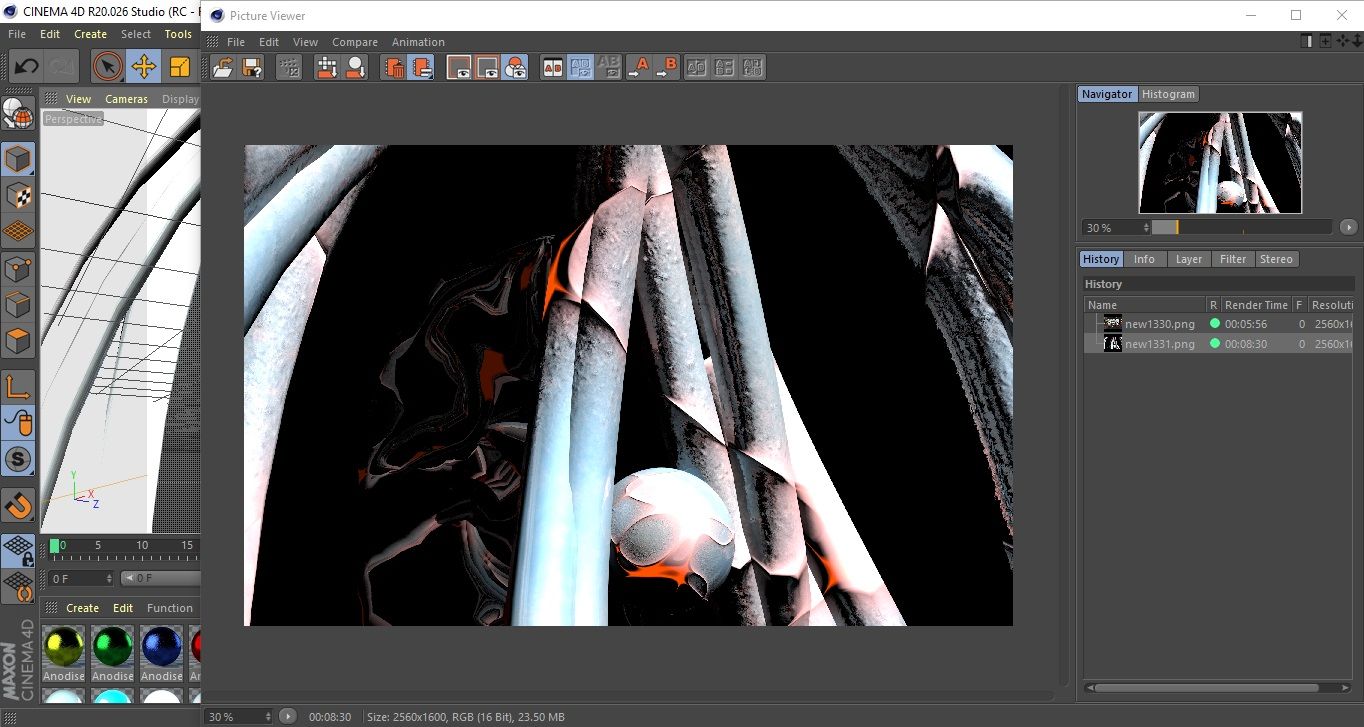Click status bar 30 % zoom stepper arrows
Viewport: 1364px width, 727px height.
[268, 717]
